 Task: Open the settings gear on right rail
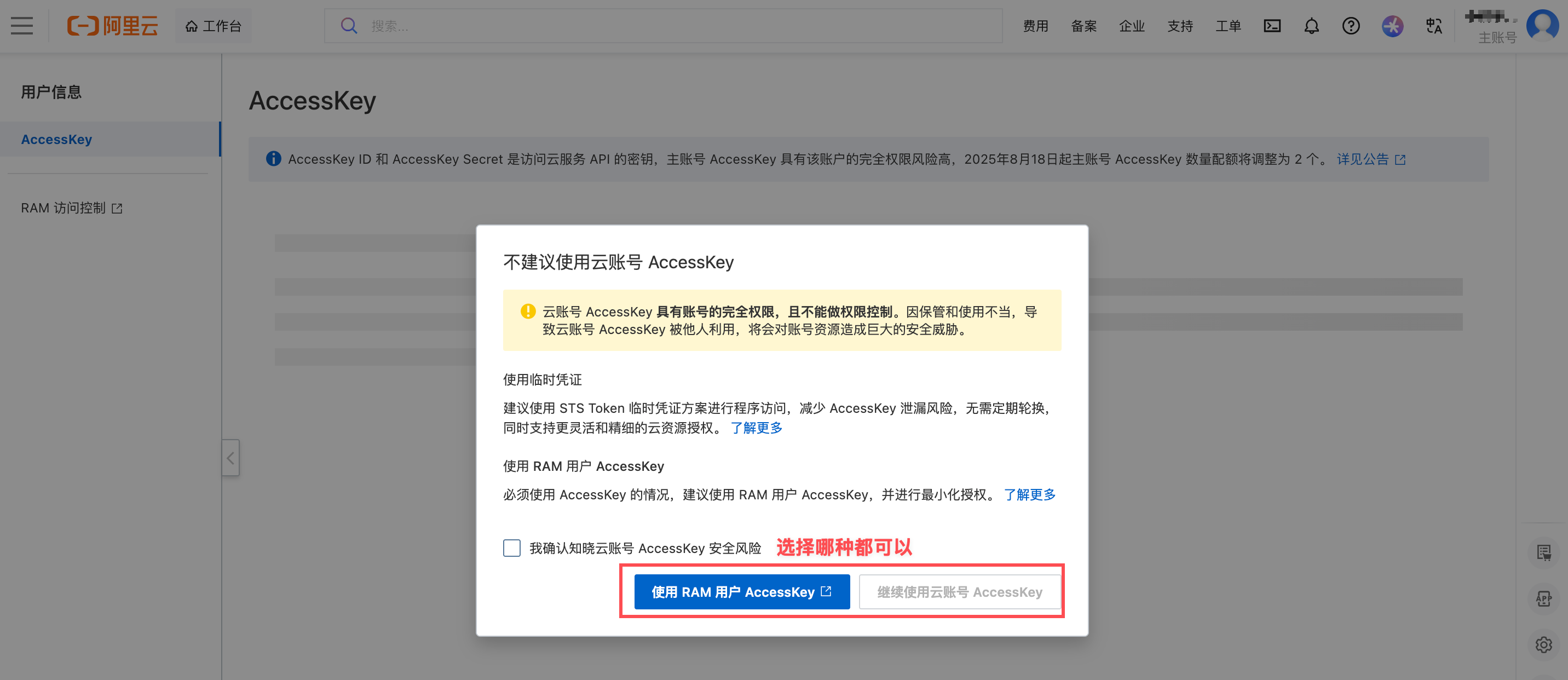(1544, 645)
